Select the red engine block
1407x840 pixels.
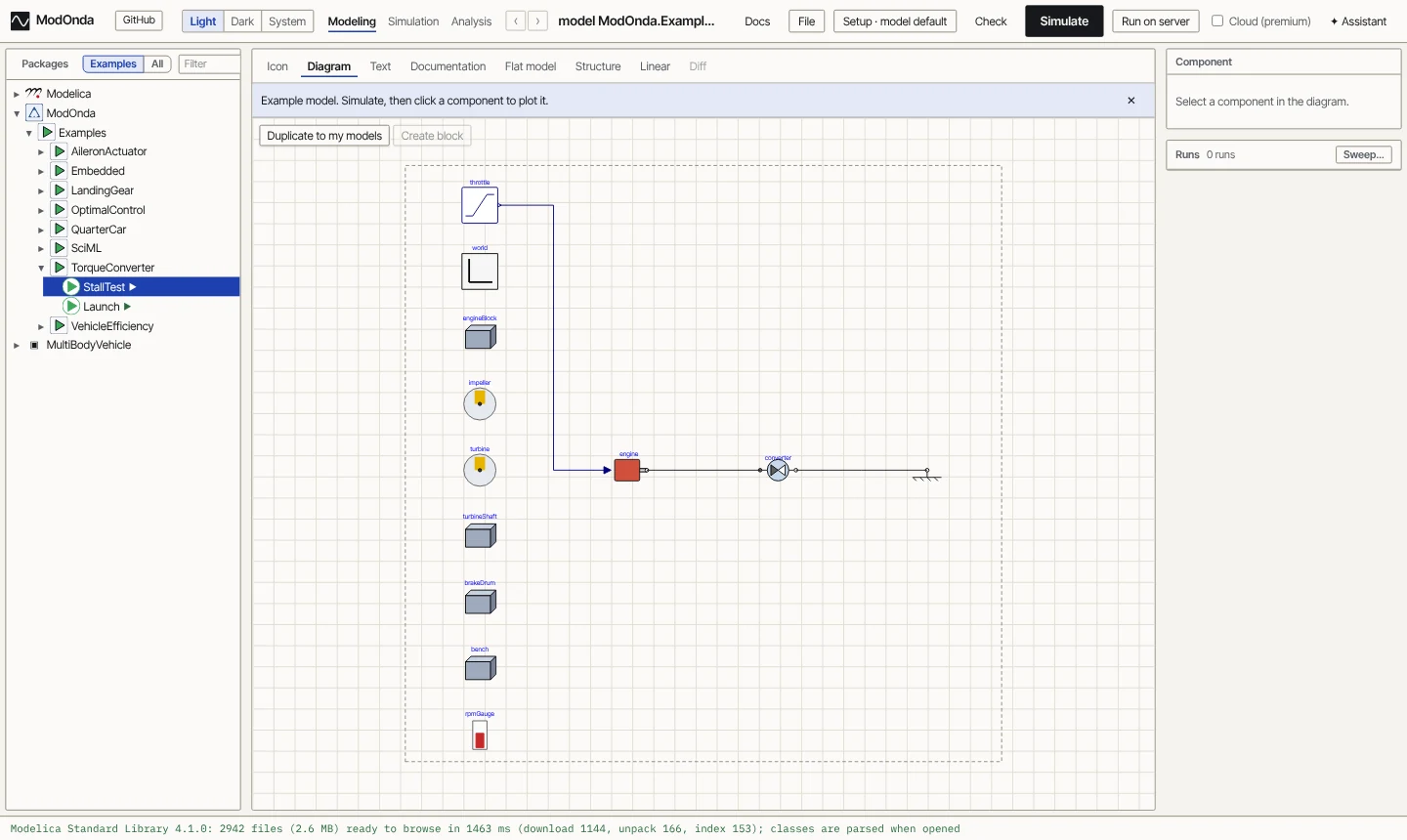[x=627, y=470]
